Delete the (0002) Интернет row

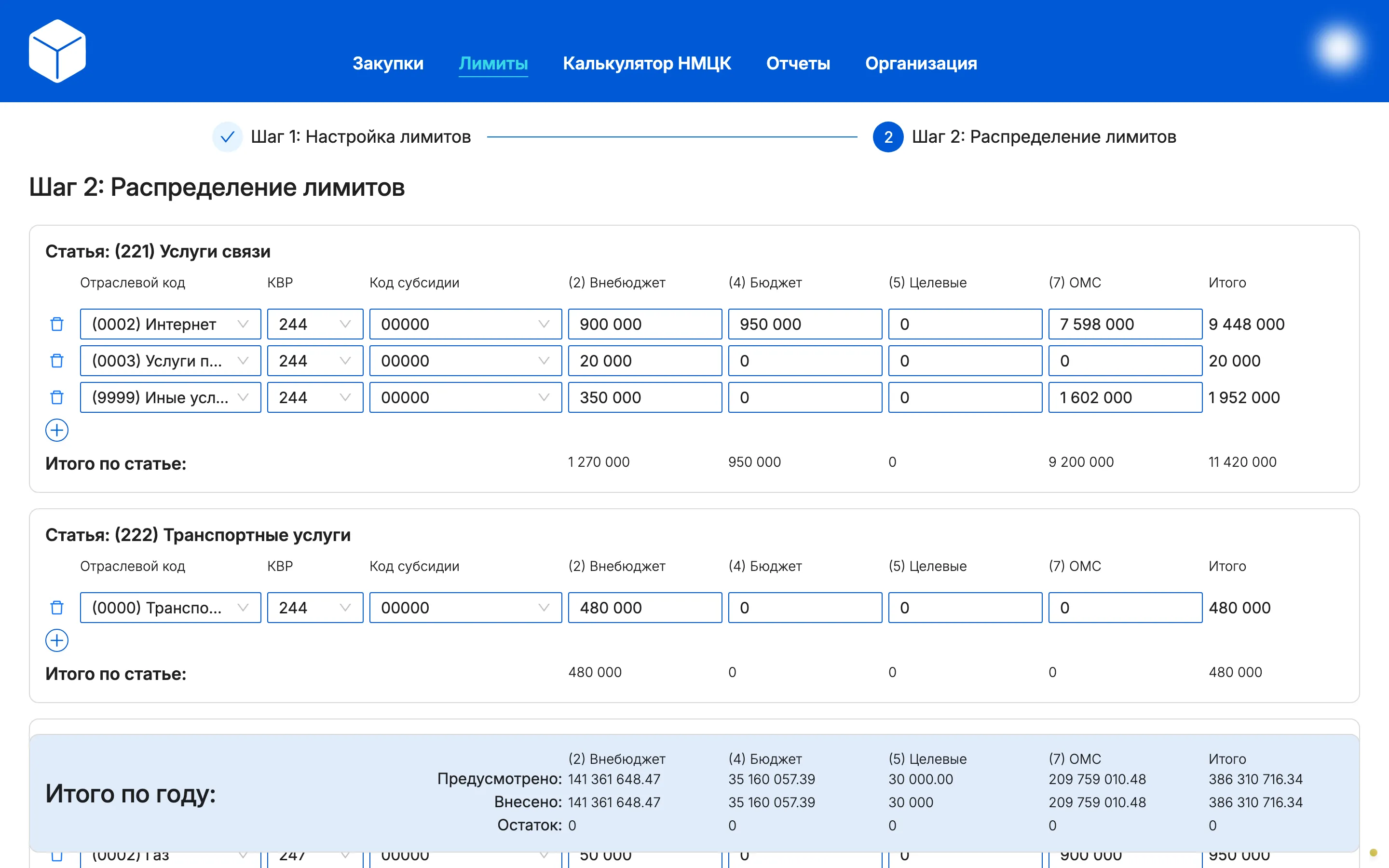pyautogui.click(x=57, y=324)
